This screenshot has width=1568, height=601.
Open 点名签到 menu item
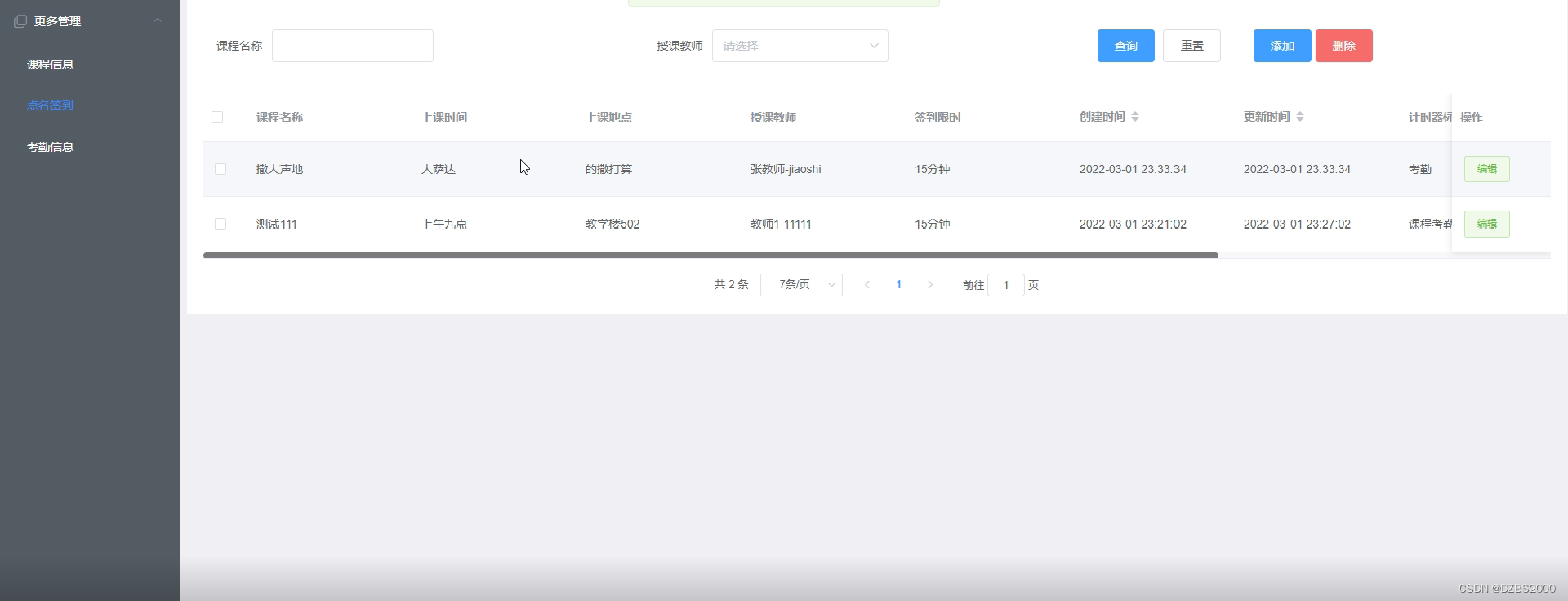(x=51, y=105)
